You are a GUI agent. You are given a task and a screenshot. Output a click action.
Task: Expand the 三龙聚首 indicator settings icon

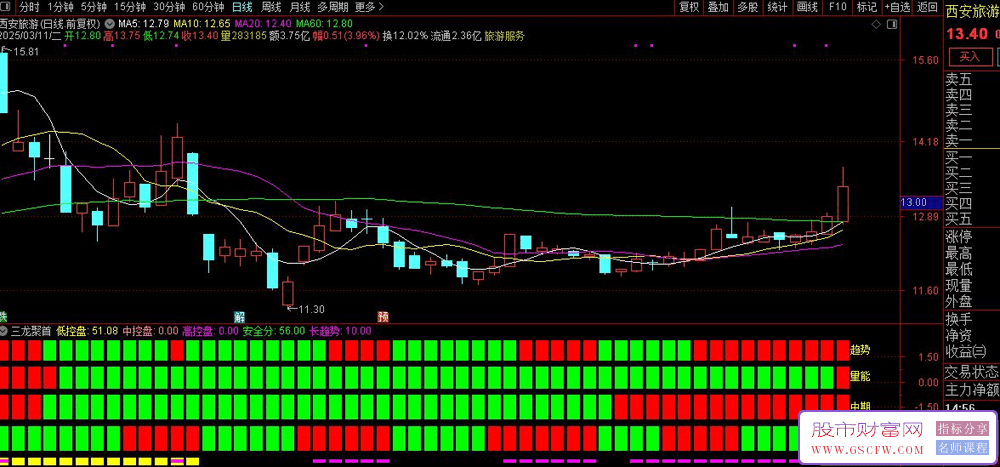pos(4,330)
